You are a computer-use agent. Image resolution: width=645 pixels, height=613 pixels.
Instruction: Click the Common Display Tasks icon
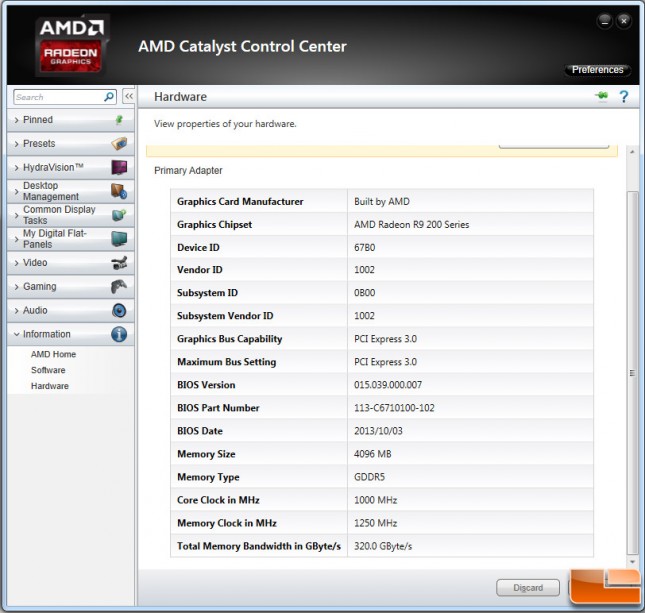pyautogui.click(x=119, y=215)
